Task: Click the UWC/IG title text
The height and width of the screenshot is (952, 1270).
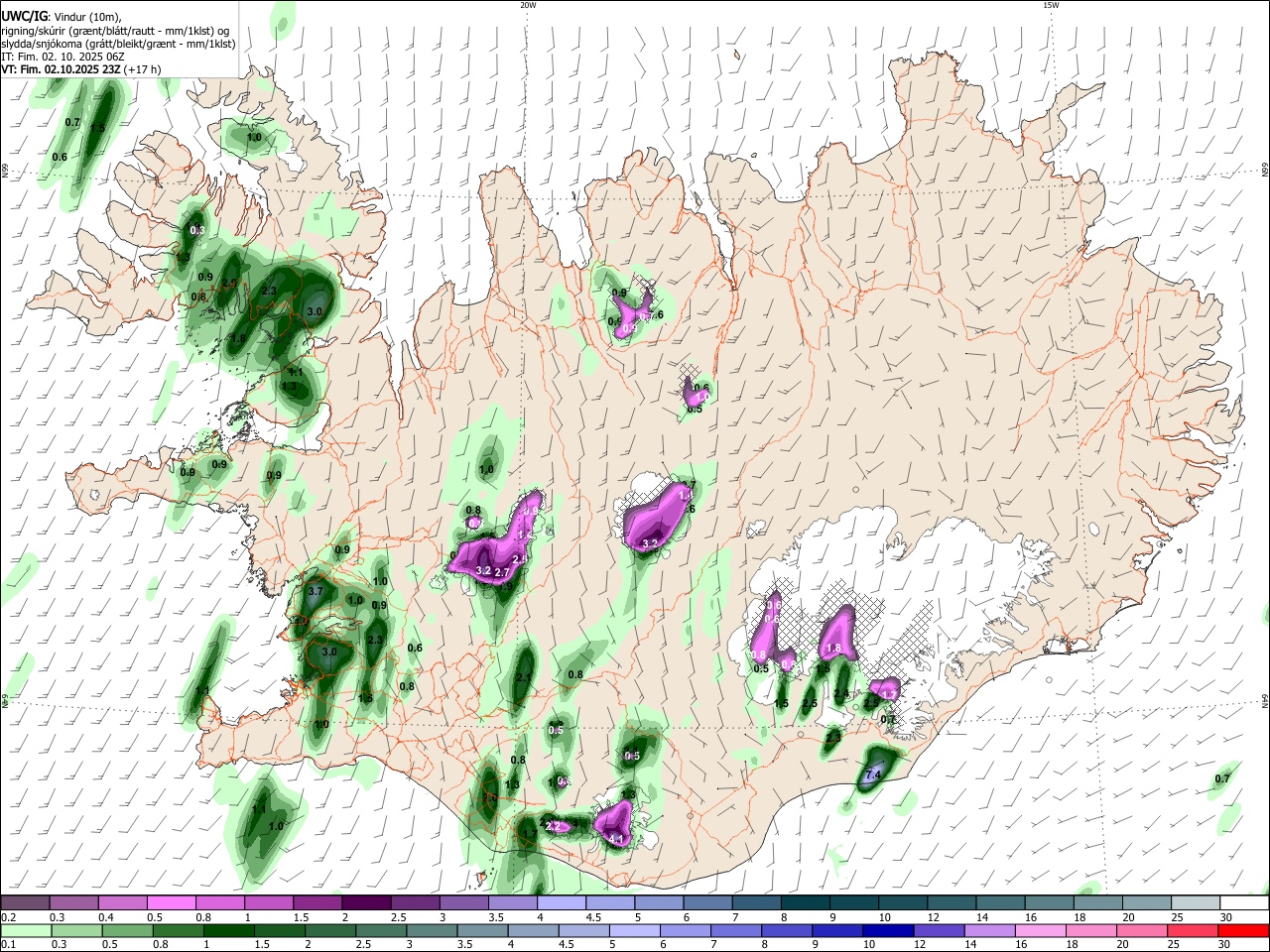Action: click(24, 17)
